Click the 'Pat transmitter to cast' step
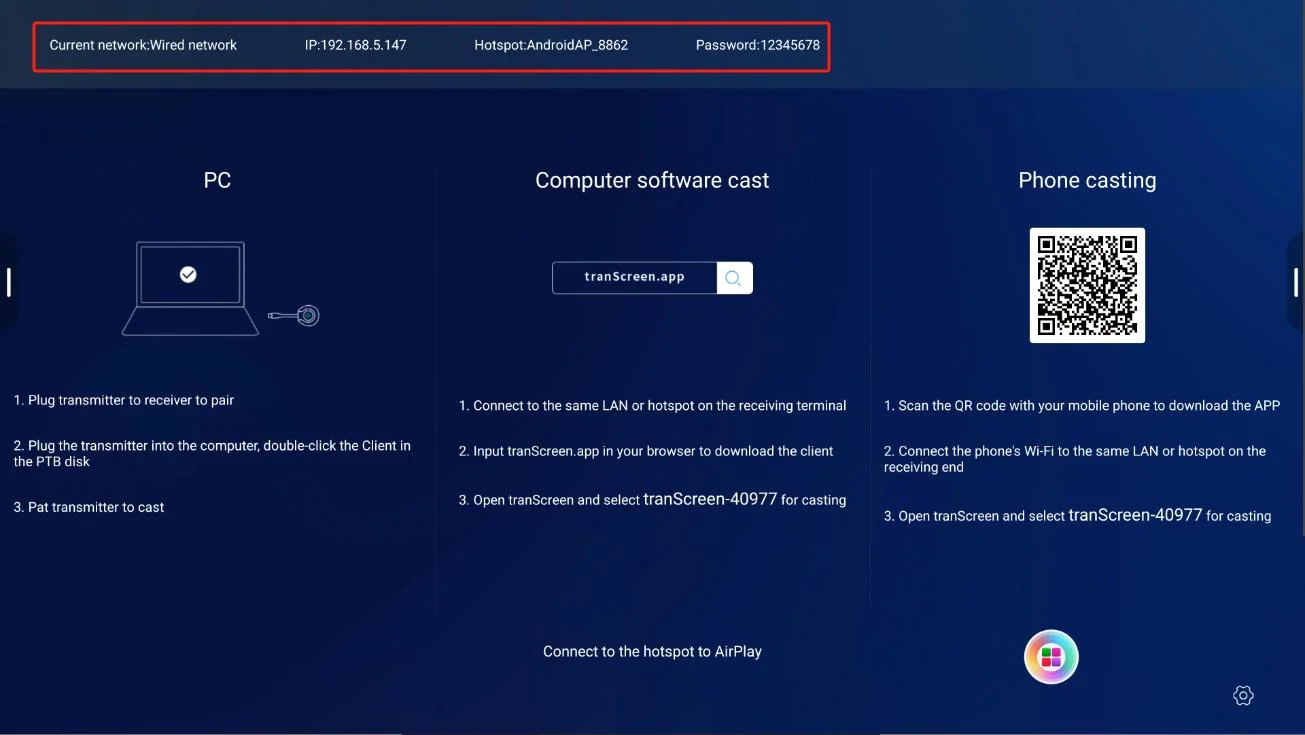The image size is (1305, 735). pos(89,507)
